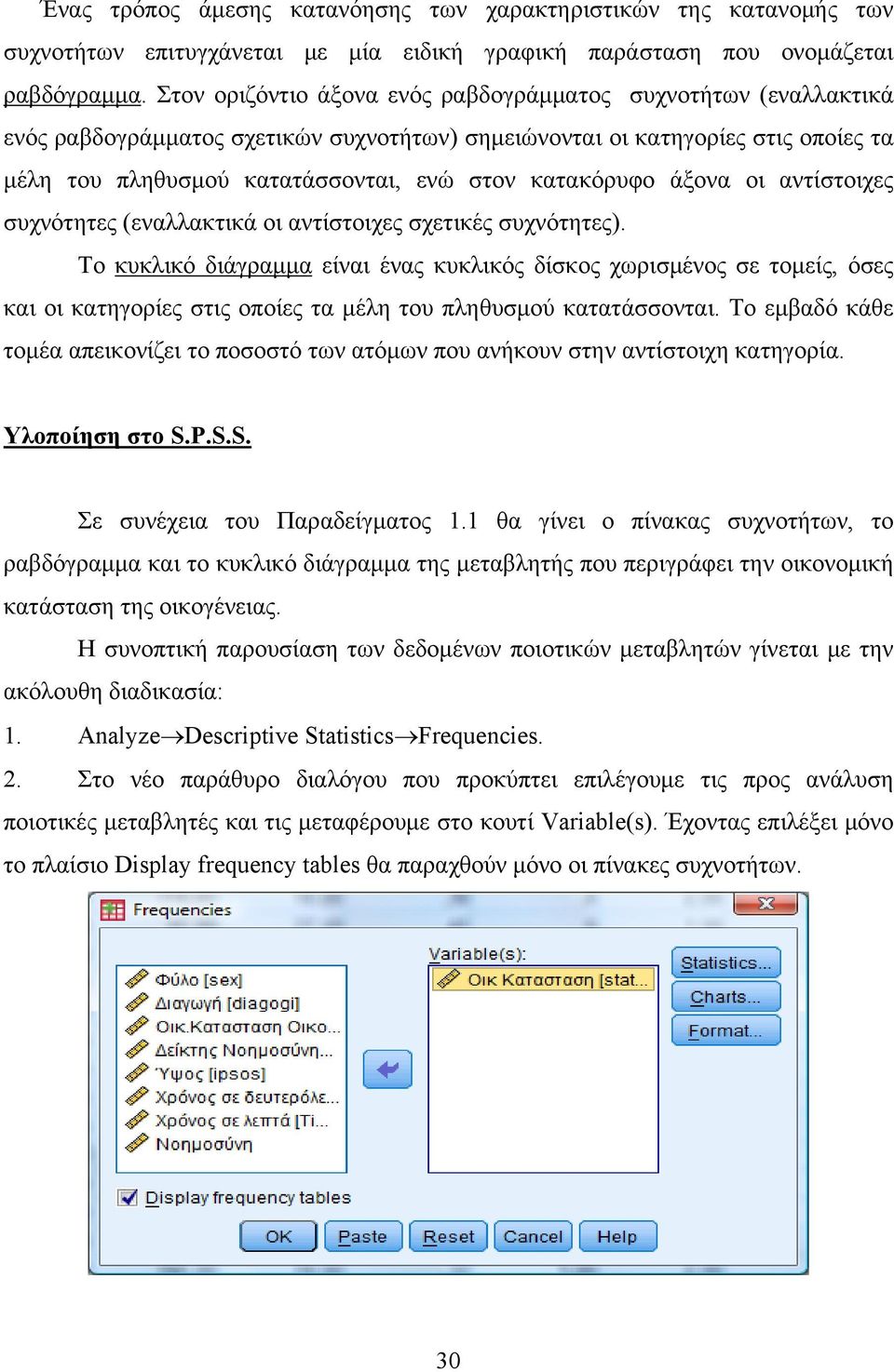Click the ruler icon beside Διαγωγή [diagogi]
This screenshot has height=1372, width=894.
pyautogui.click(x=138, y=1002)
